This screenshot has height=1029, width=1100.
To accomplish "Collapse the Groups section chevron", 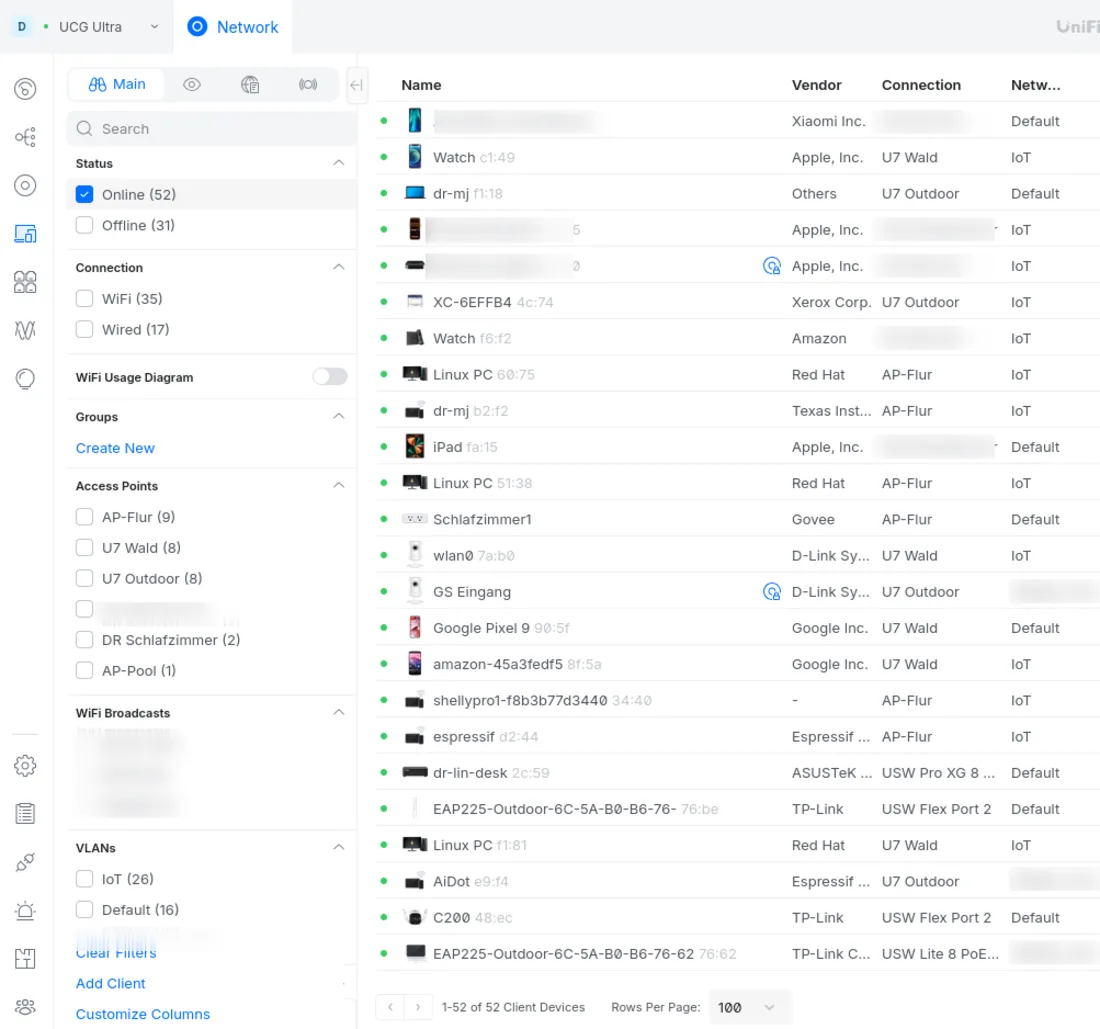I will coord(339,416).
